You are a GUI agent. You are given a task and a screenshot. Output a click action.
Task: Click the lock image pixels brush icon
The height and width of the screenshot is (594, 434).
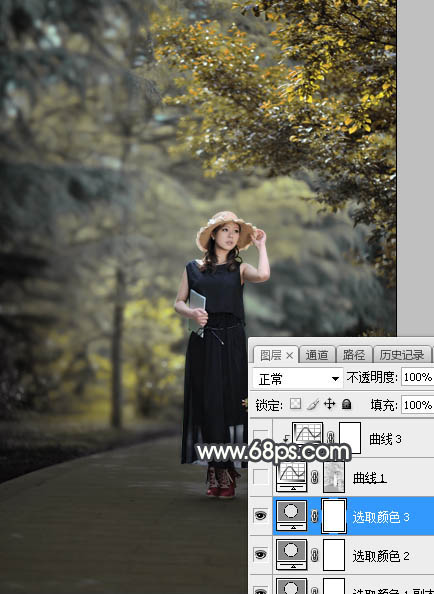point(313,404)
